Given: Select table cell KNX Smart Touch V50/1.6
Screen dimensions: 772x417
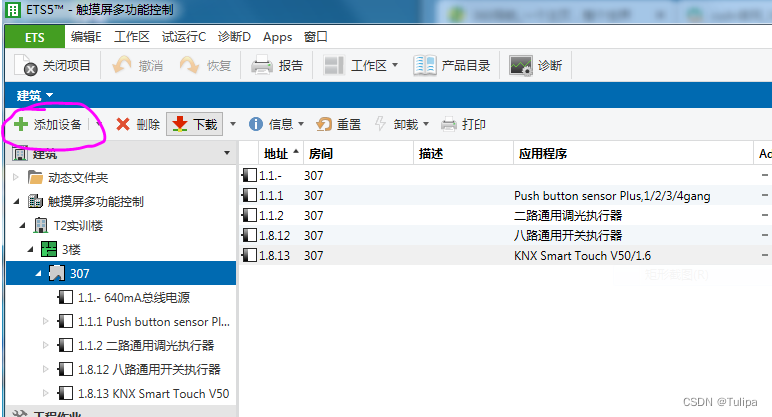Looking at the screenshot, I should pyautogui.click(x=582, y=256).
